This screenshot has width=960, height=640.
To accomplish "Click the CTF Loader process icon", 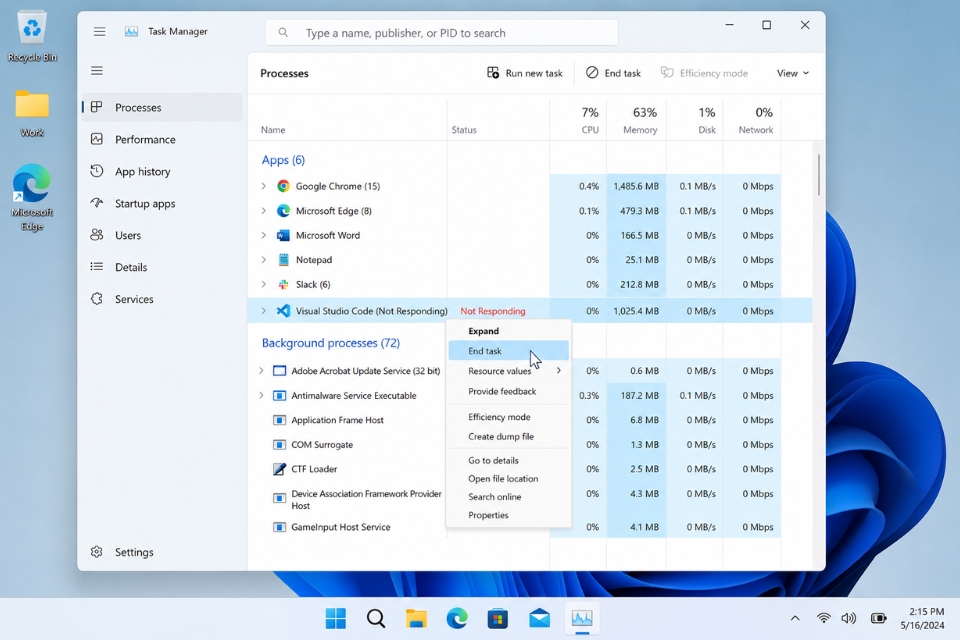I will click(x=279, y=469).
